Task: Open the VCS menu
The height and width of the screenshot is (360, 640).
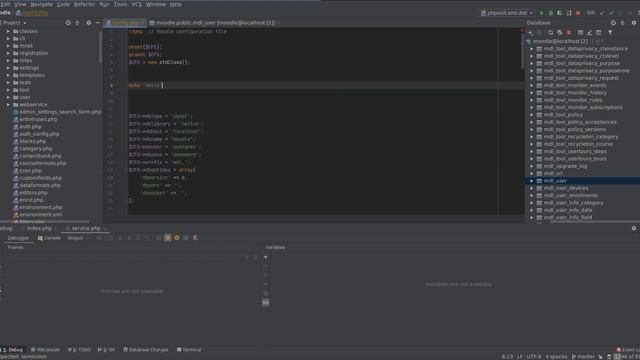Action: pyautogui.click(x=136, y=4)
